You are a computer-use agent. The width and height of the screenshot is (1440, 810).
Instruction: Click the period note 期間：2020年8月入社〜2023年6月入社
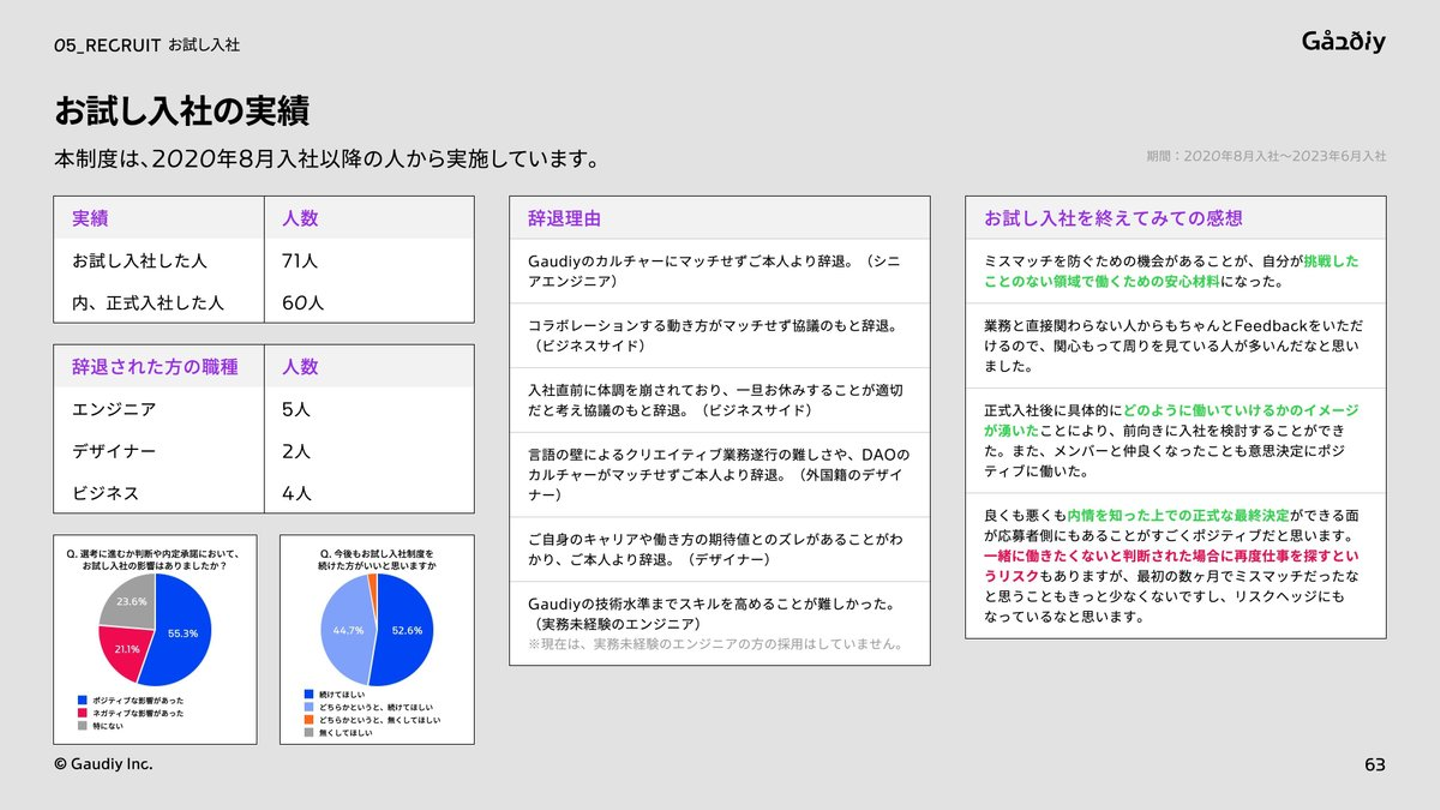pyautogui.click(x=1266, y=156)
